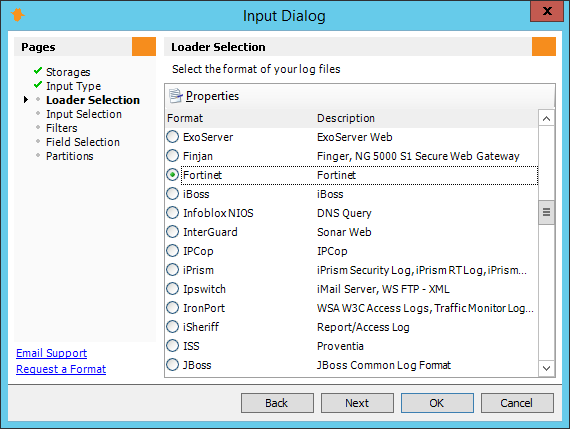Viewport: 570px width, 429px height.
Task: Click the green checkmark beside Storages
Action: [x=38, y=71]
